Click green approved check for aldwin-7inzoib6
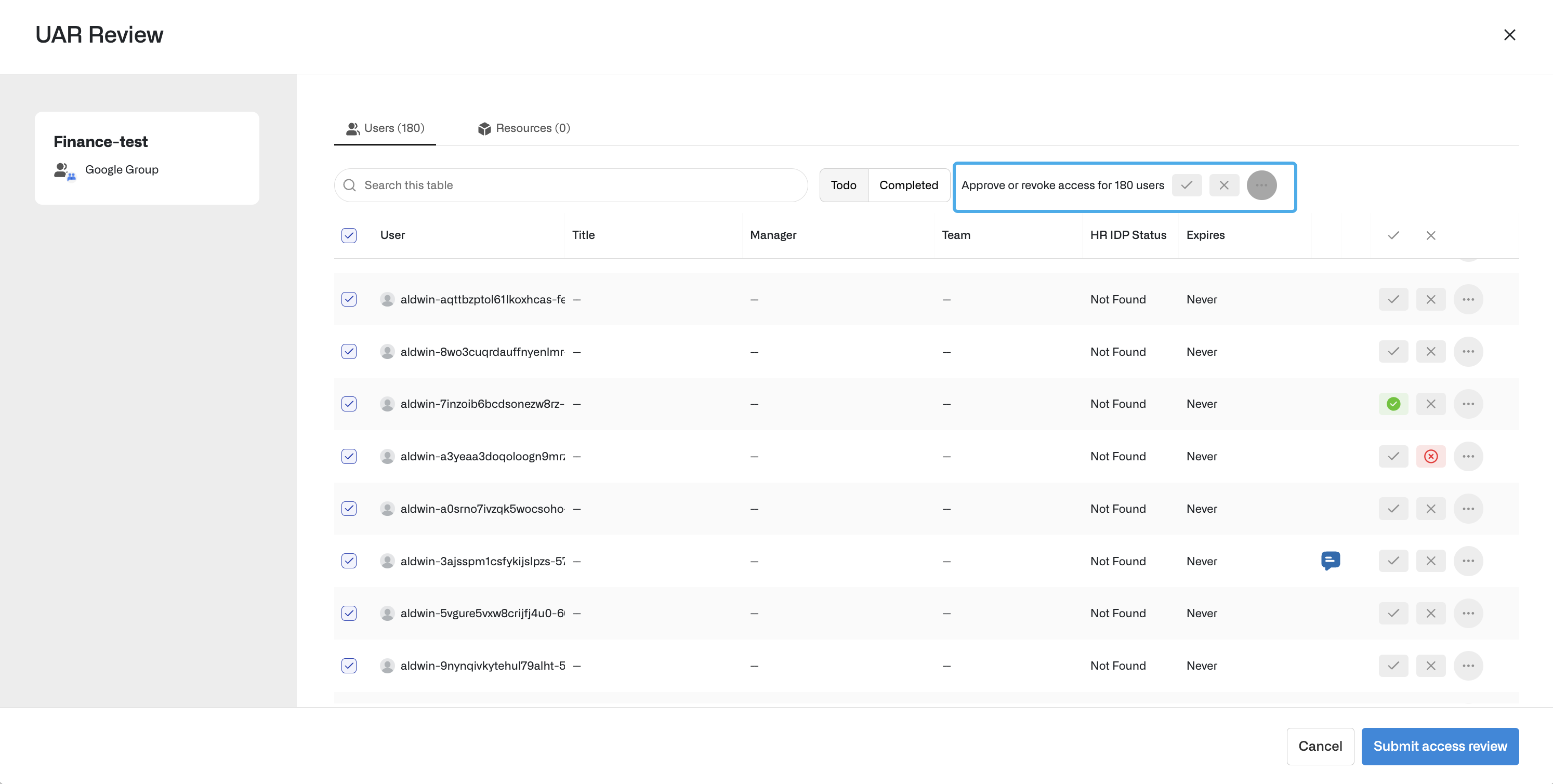Viewport: 1553px width, 784px height. point(1392,404)
